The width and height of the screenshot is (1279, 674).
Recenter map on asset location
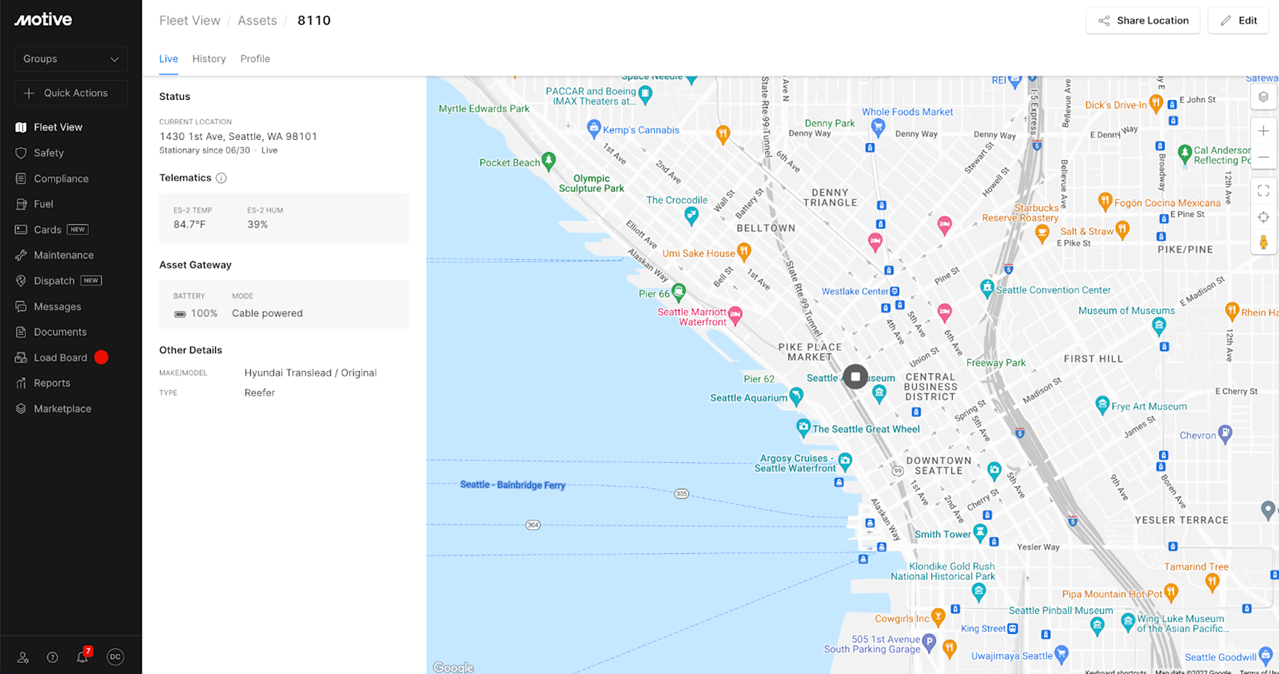pos(1263,217)
